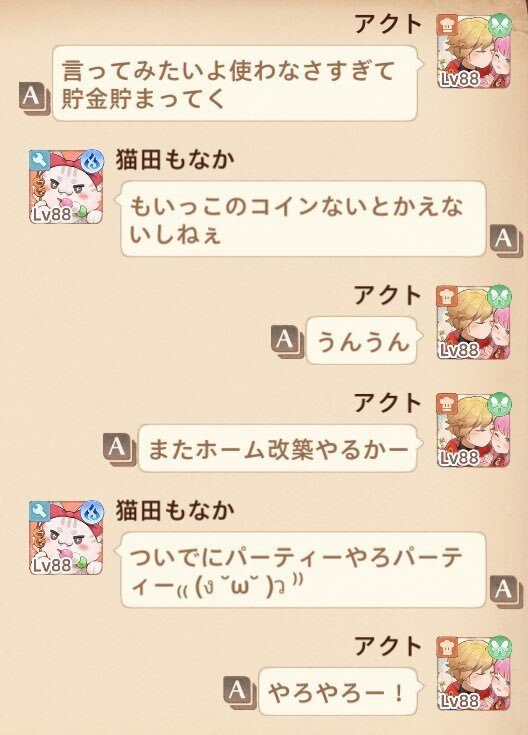
Task: Tap the translate "A" icon beside またホーム改築やるかー
Action: (x=119, y=449)
